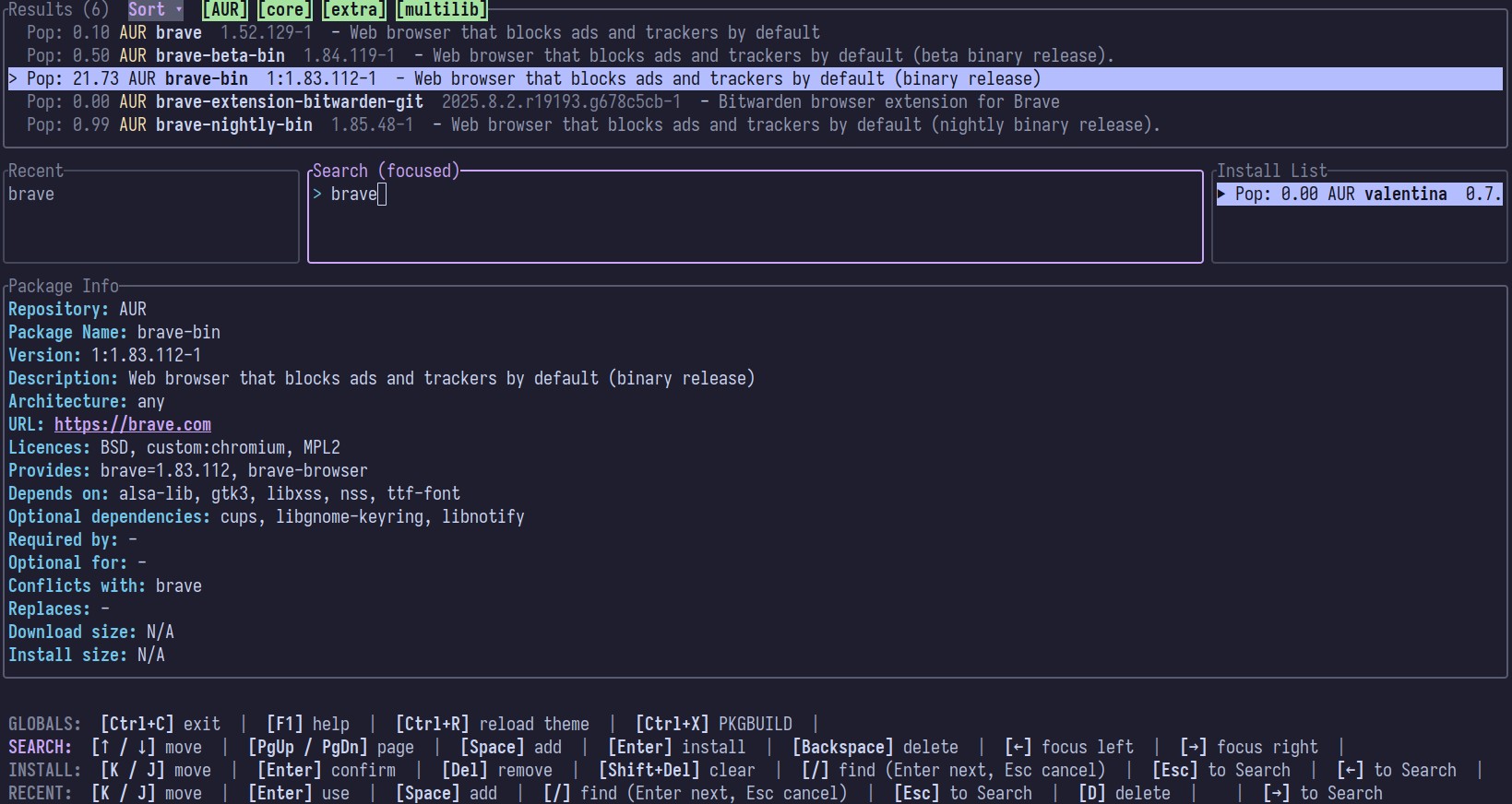Click the [Shift+Del] clear hint
This screenshot has height=804, width=1512.
tap(676, 770)
